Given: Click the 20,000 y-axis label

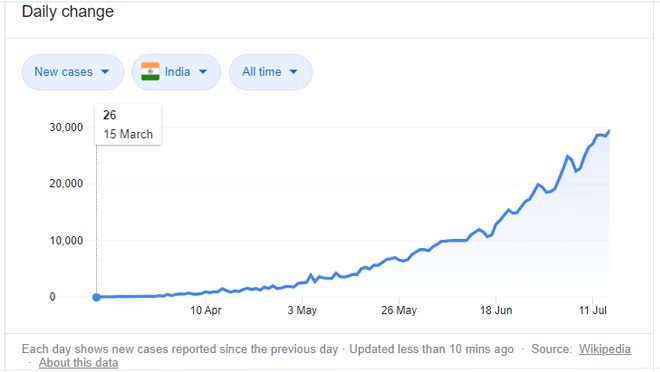Looking at the screenshot, I should coord(66,184).
